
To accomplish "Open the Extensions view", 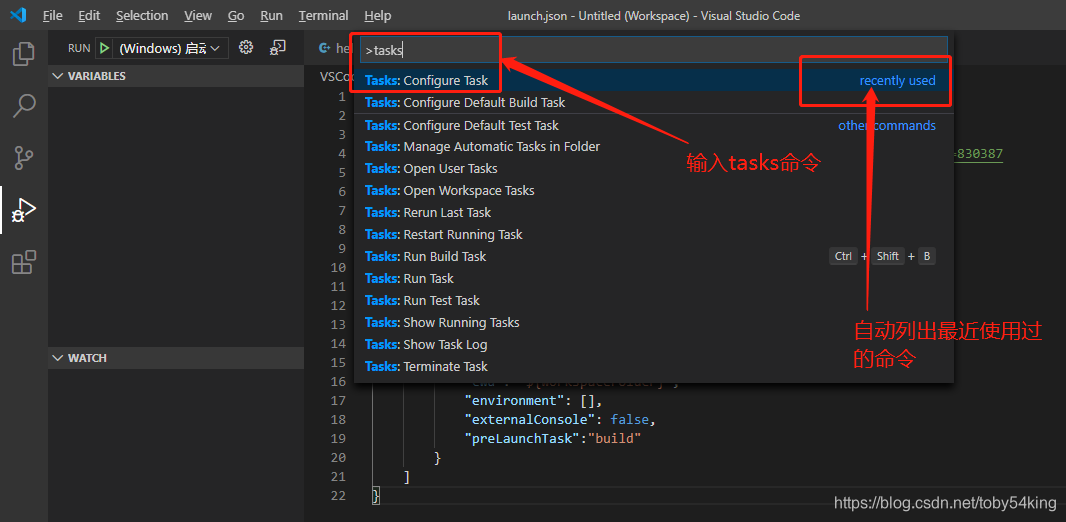I will tap(24, 262).
